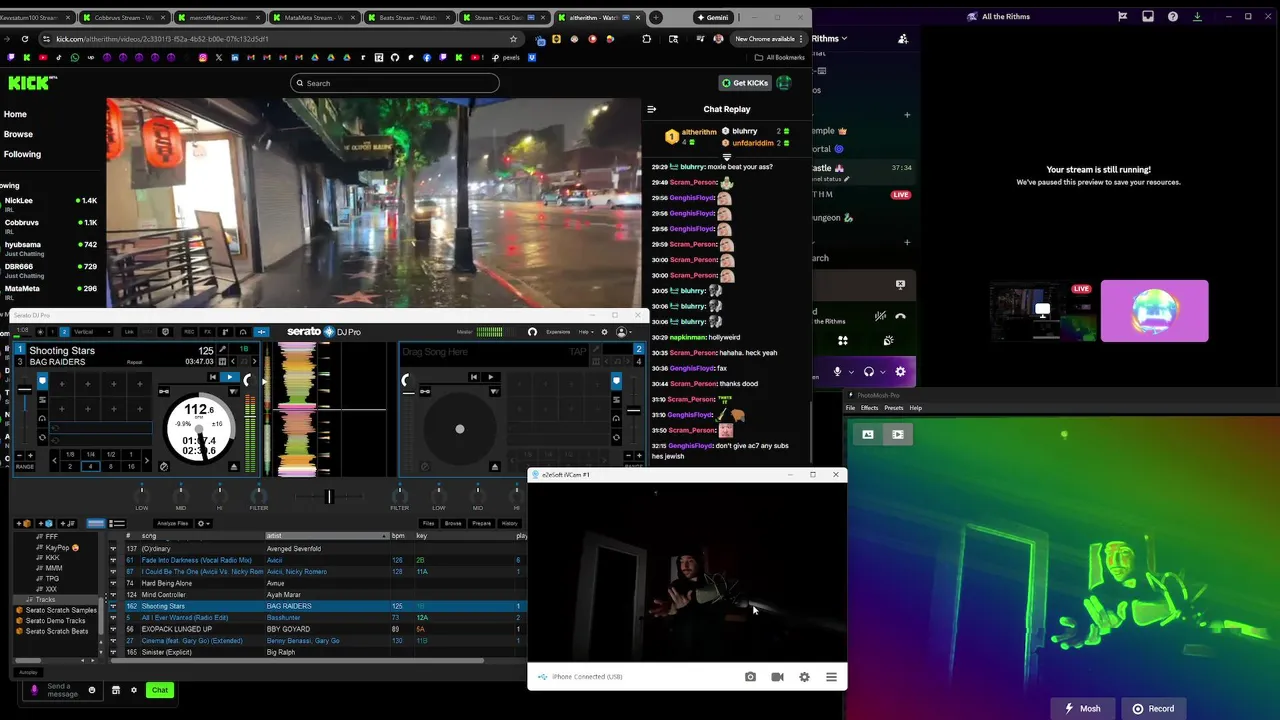Toggle FX panel in Serato

click(x=207, y=332)
